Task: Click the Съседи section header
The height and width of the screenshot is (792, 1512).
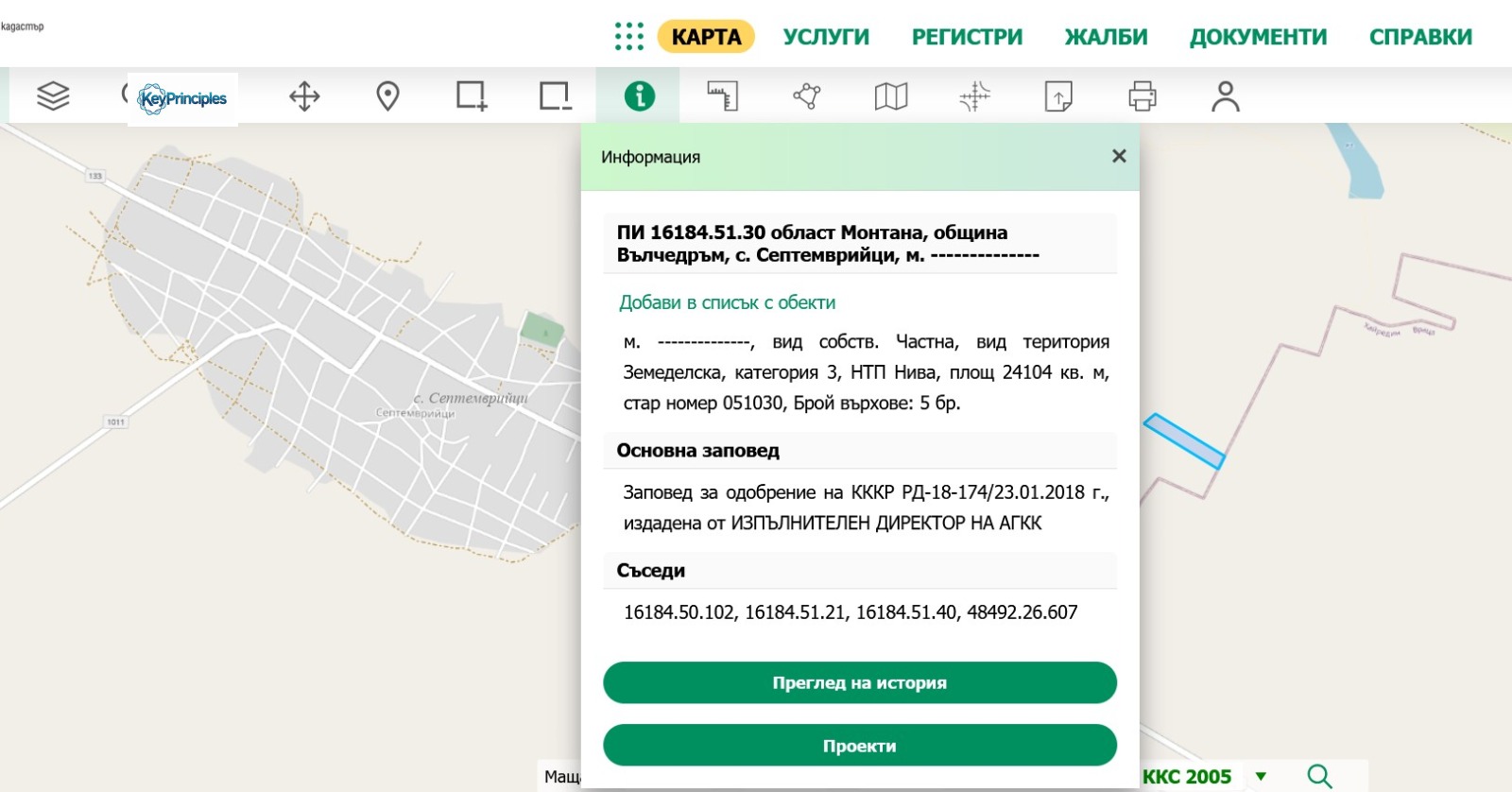Action: [860, 571]
